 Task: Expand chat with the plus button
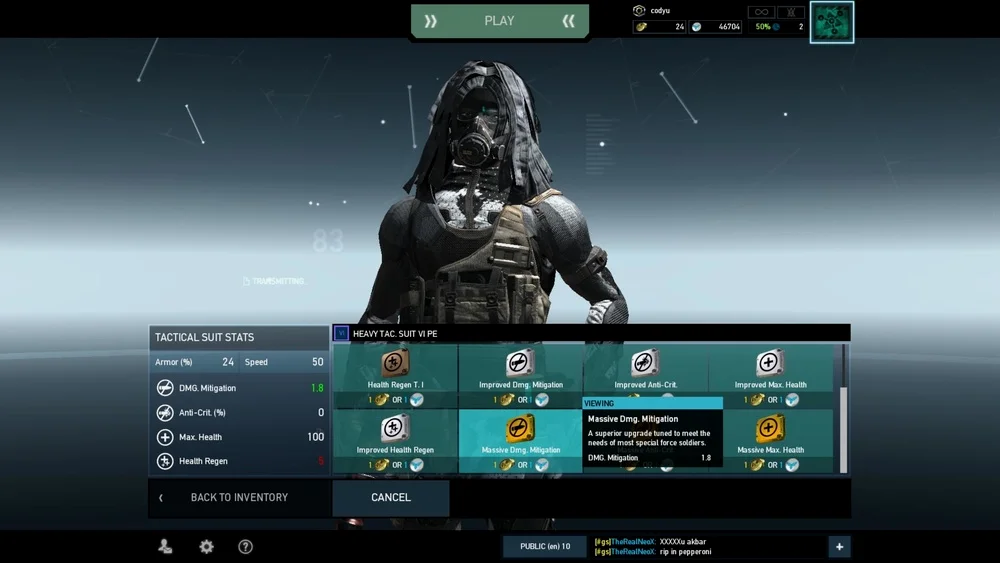839,546
